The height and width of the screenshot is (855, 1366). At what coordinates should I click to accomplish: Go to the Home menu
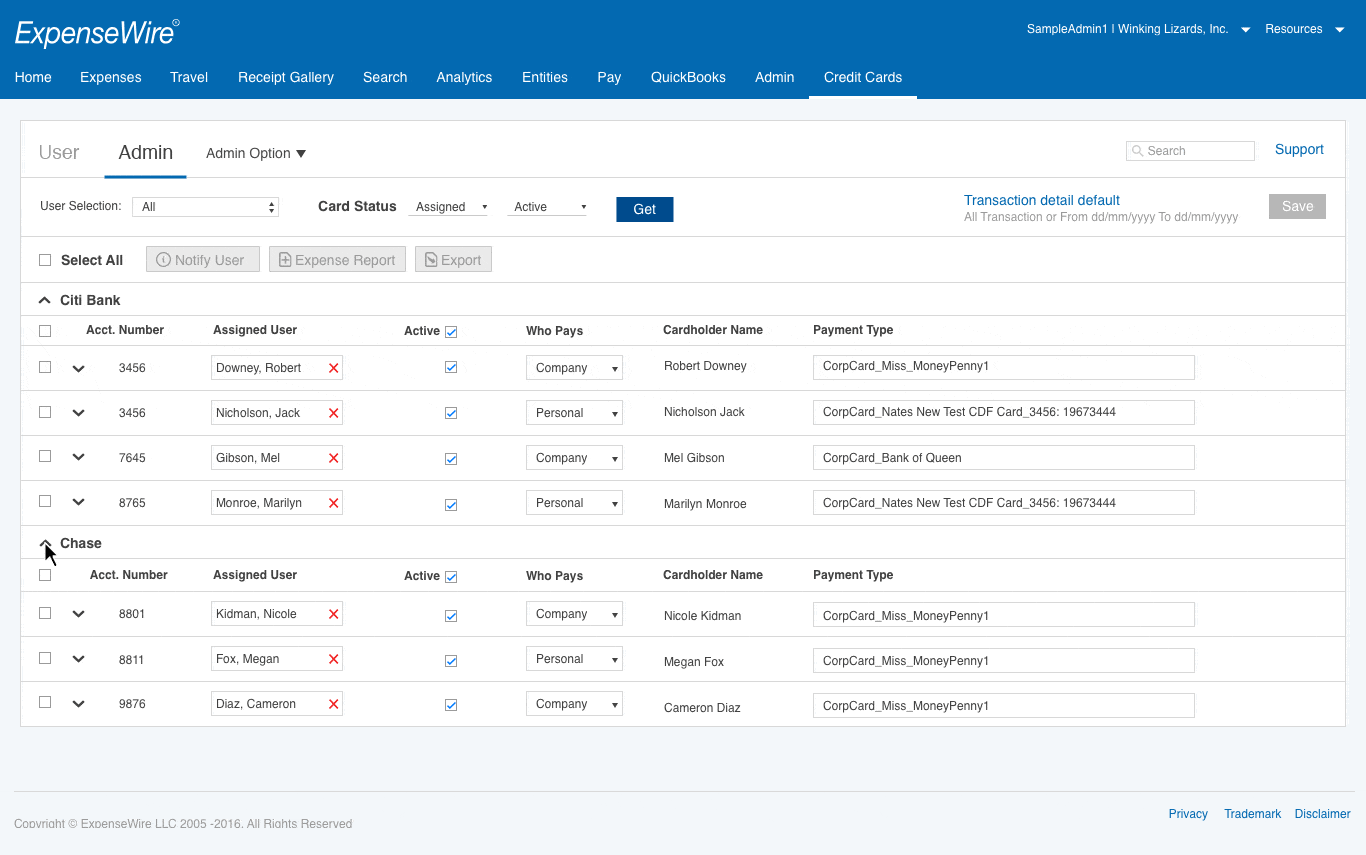pyautogui.click(x=33, y=77)
